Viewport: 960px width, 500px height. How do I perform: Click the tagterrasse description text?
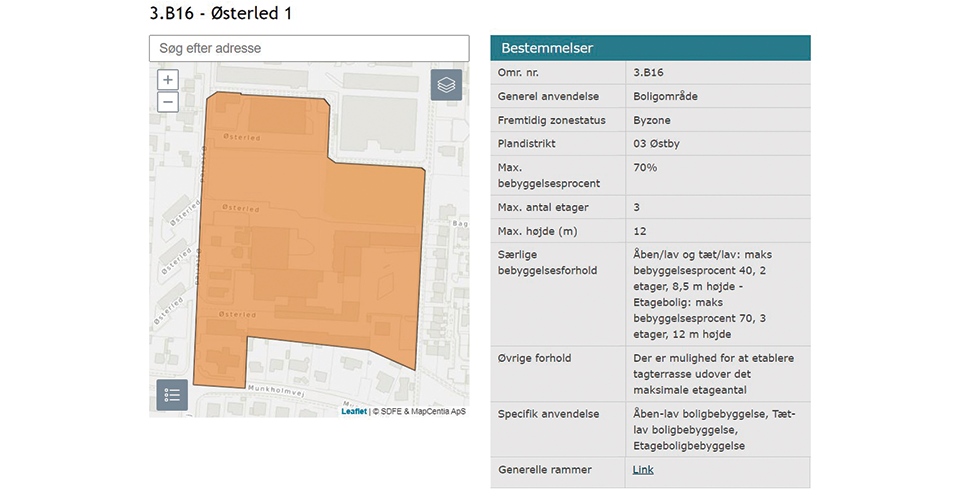click(713, 374)
